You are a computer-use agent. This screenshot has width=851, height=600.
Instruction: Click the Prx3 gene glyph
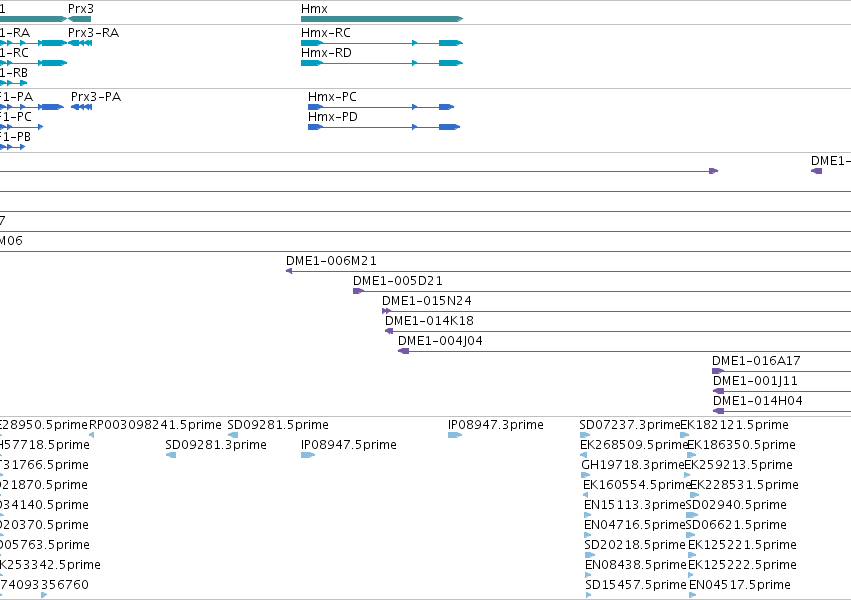(x=79, y=19)
